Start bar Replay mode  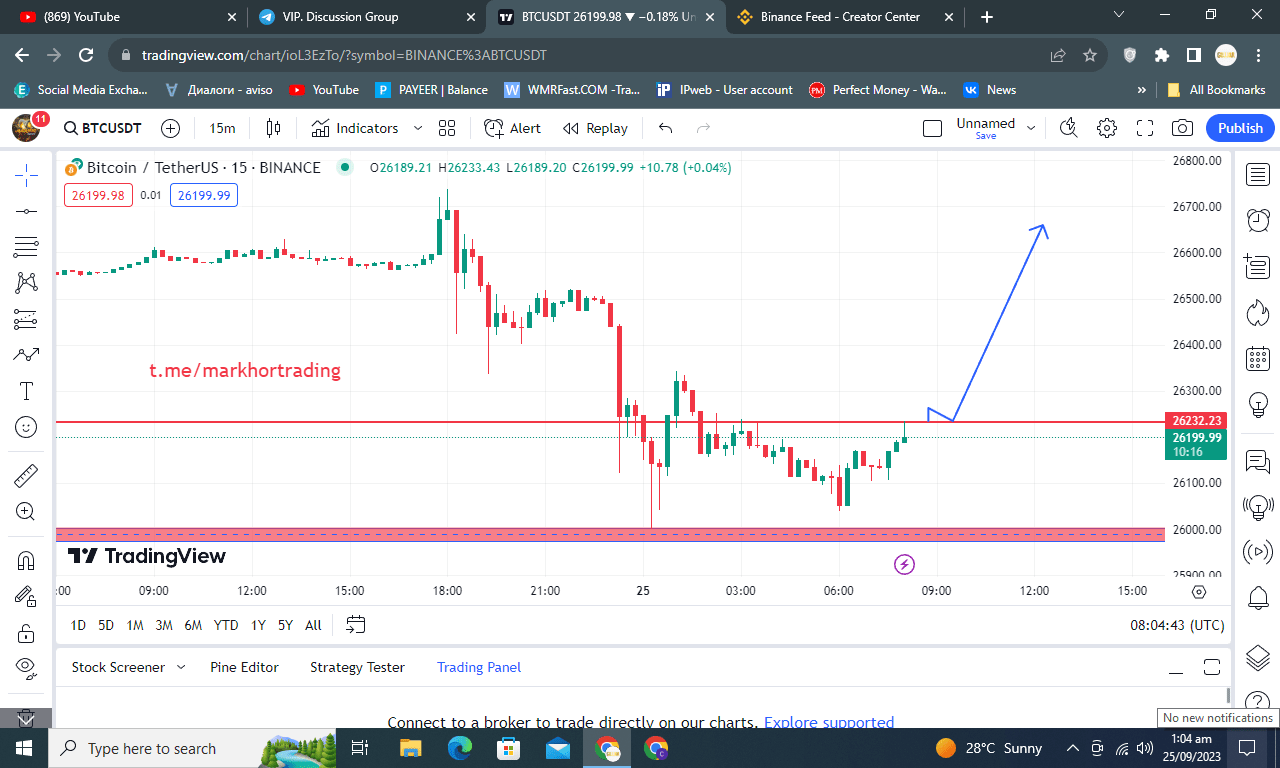[x=596, y=128]
